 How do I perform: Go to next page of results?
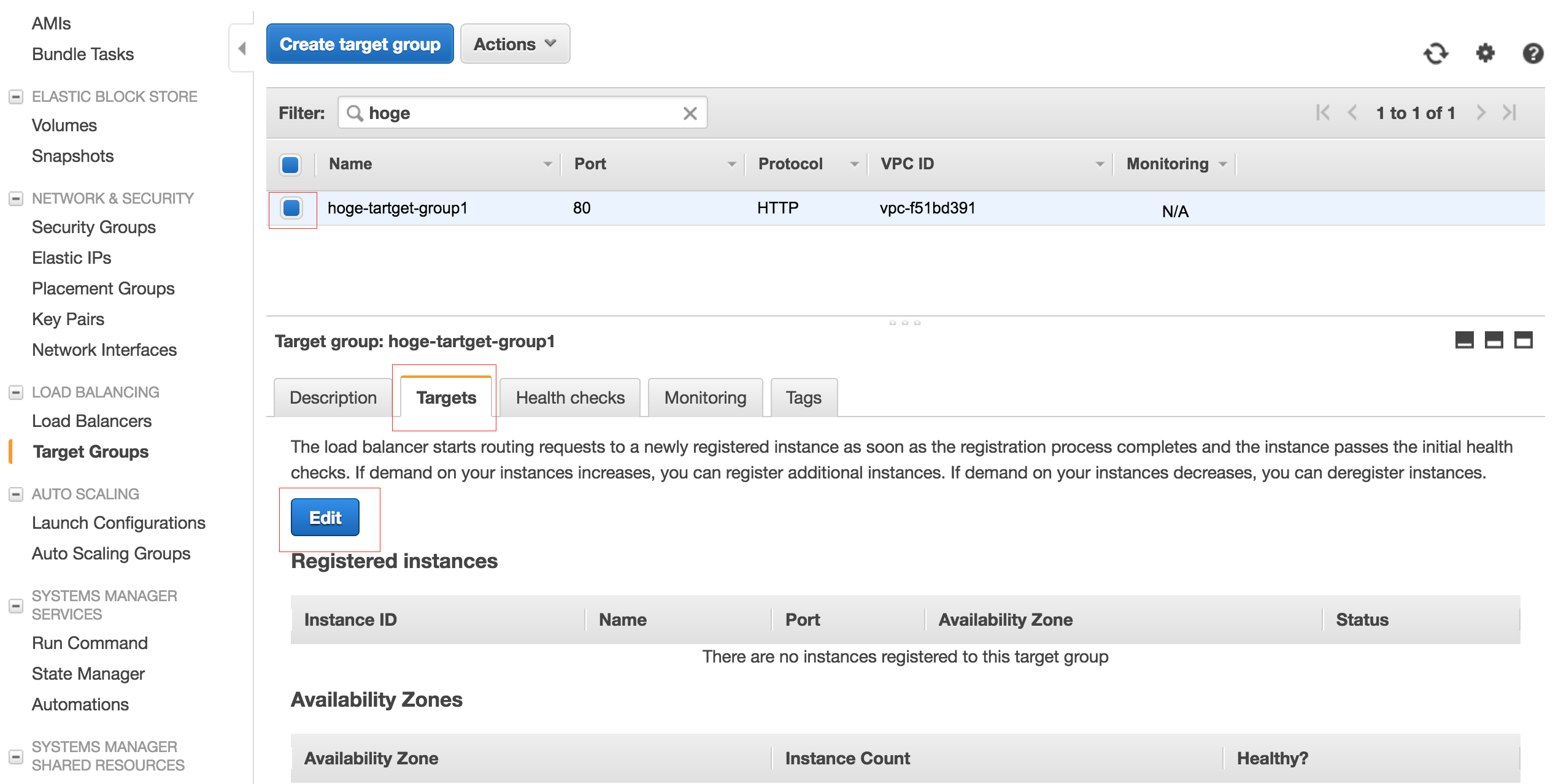1481,113
